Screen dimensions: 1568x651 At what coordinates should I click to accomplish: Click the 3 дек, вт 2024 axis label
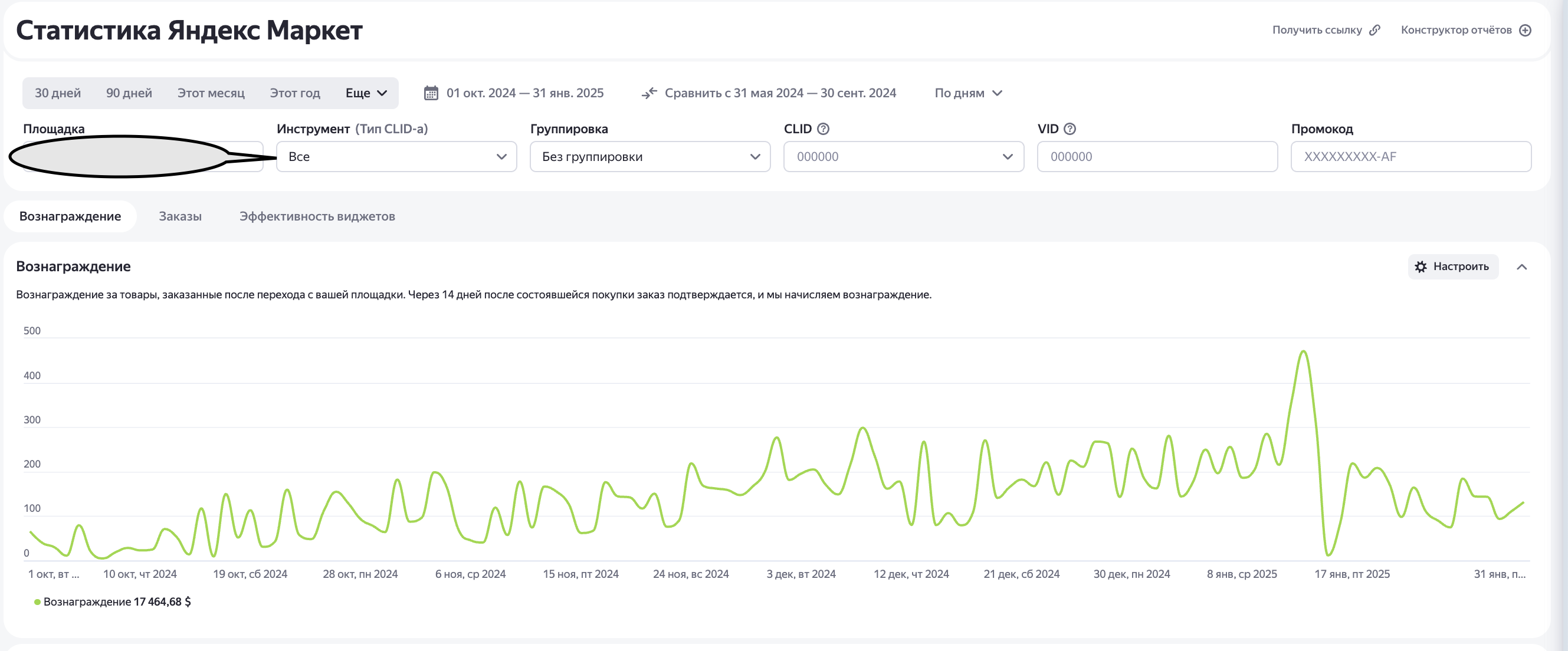pyautogui.click(x=801, y=574)
